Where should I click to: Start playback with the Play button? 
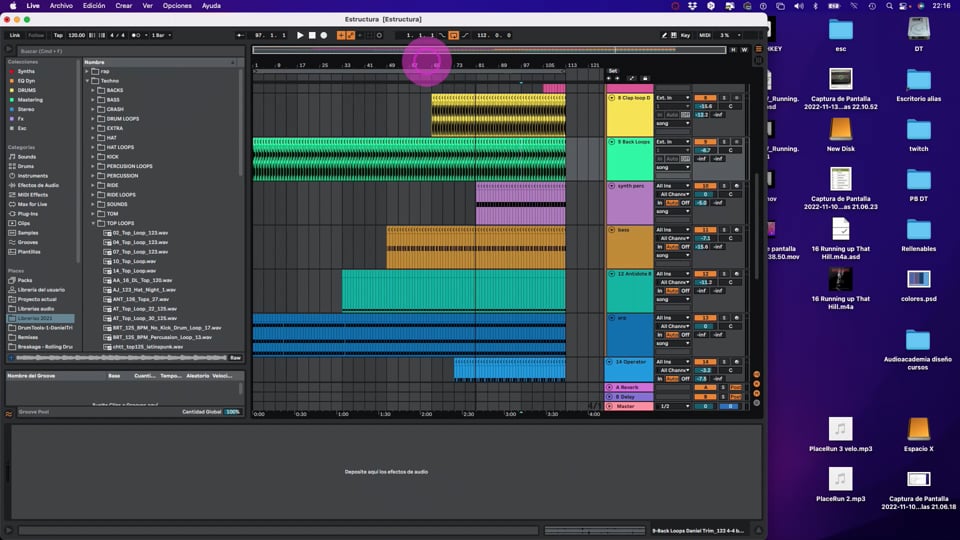point(300,36)
